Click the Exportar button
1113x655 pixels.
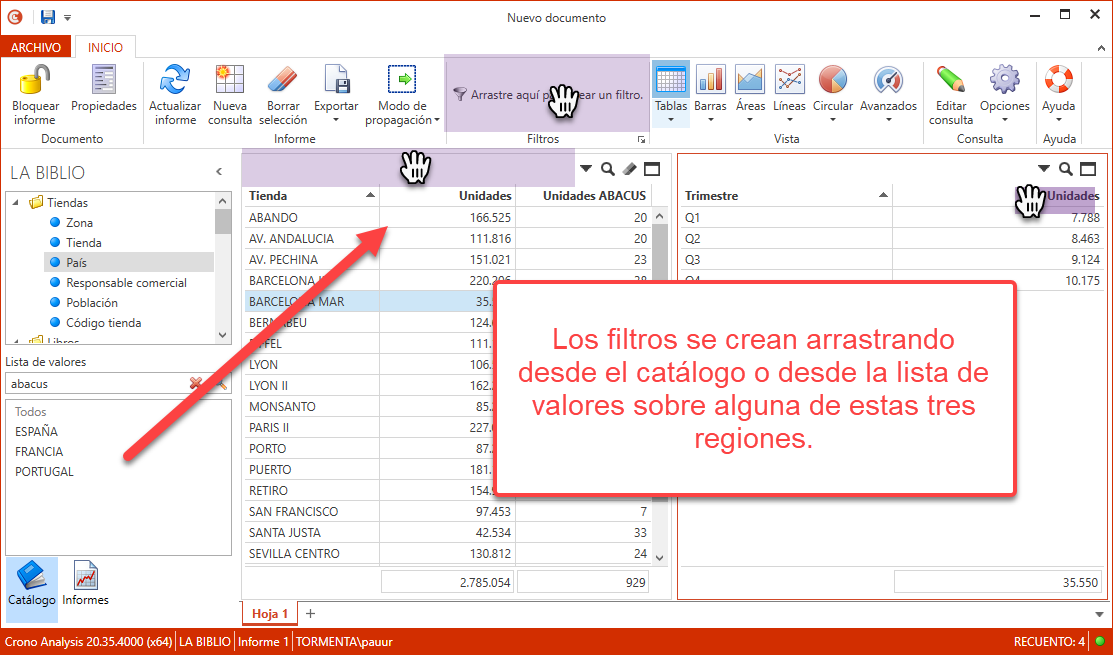pyautogui.click(x=336, y=90)
